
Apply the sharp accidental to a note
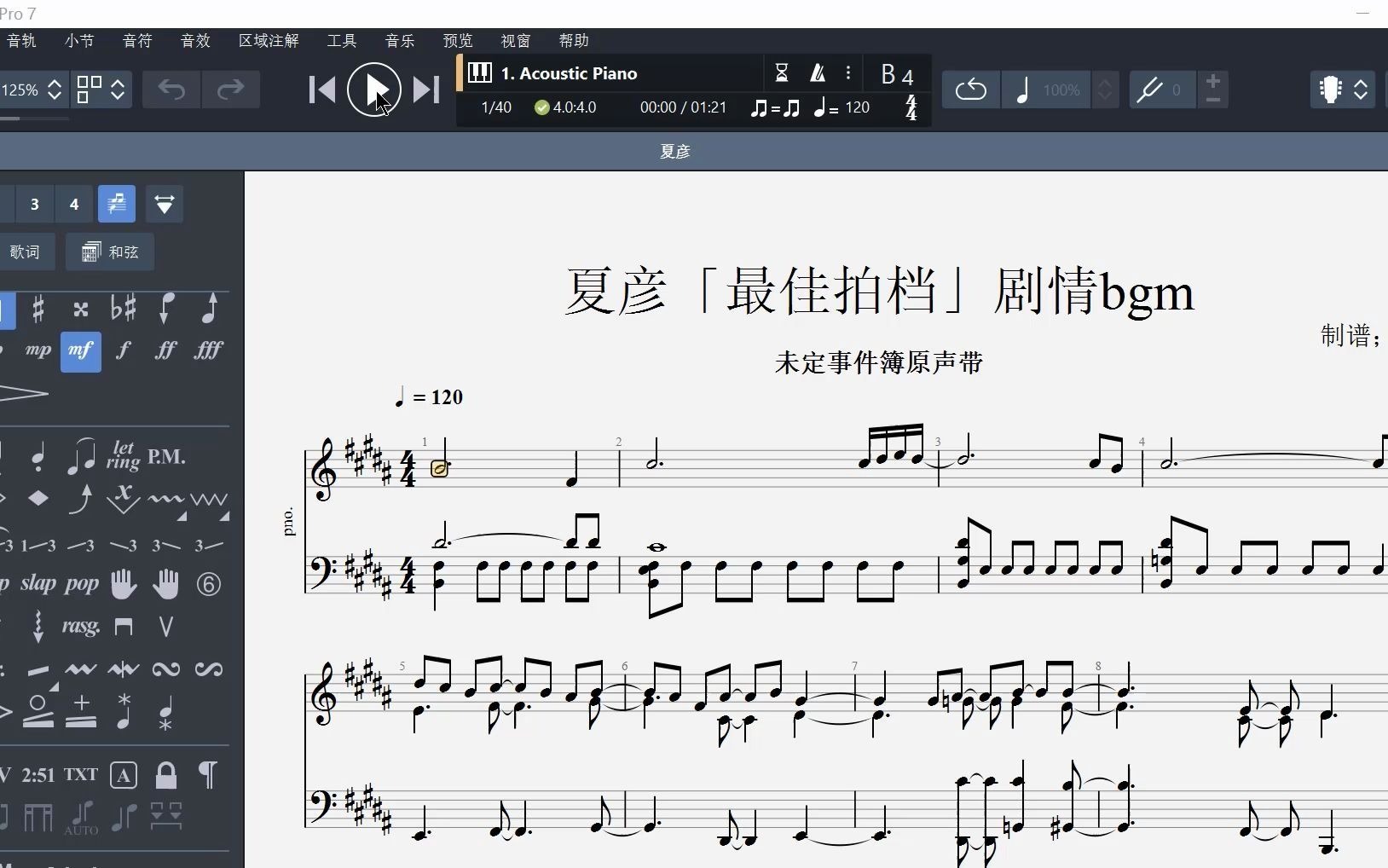click(x=38, y=310)
